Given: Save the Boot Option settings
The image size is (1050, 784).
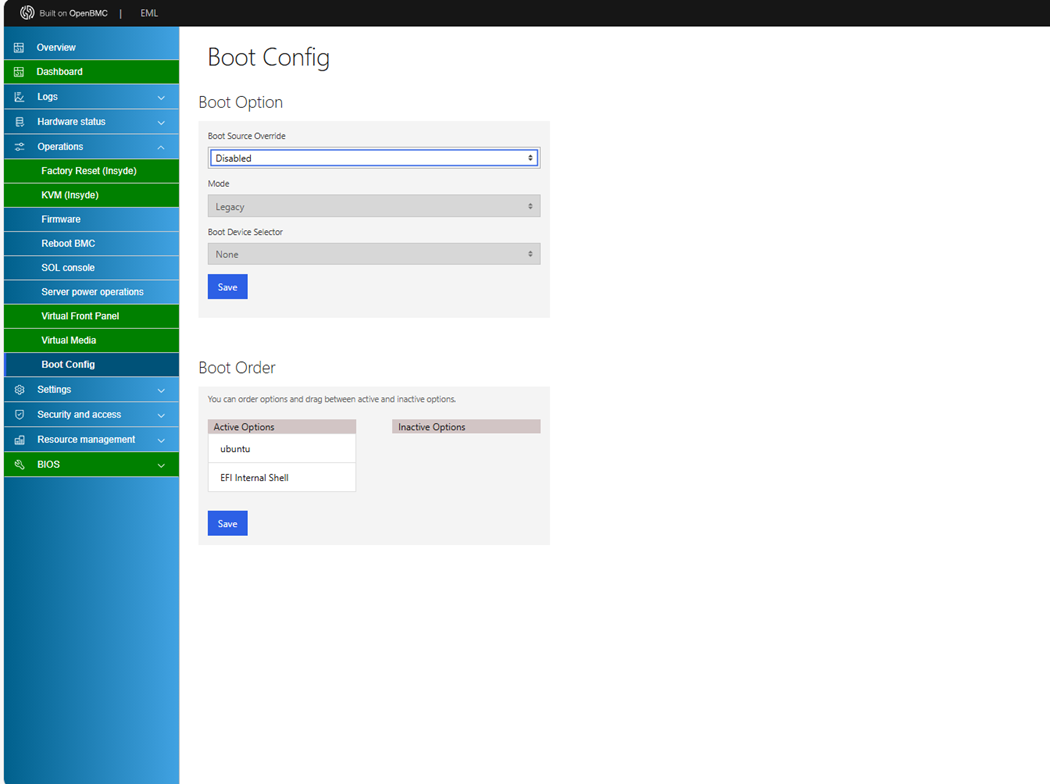Looking at the screenshot, I should (227, 287).
